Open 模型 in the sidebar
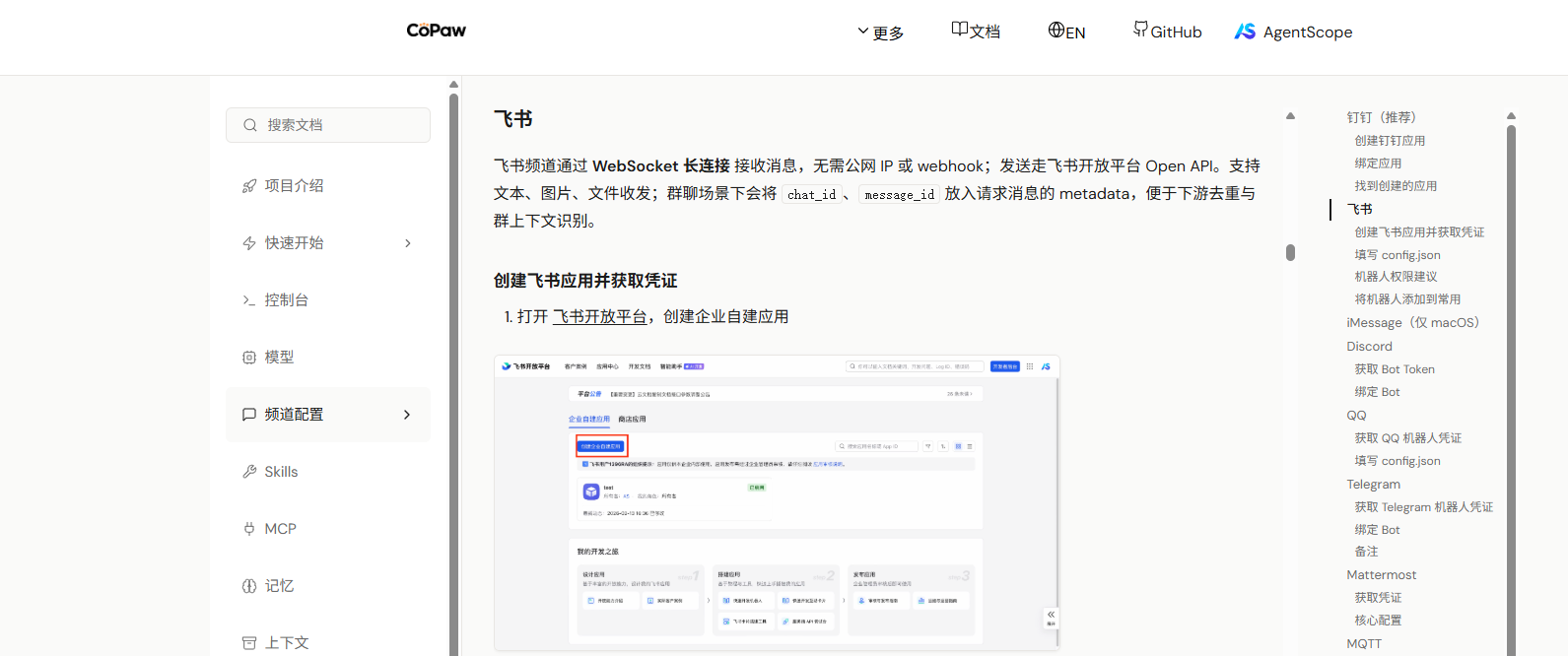 click(328, 357)
